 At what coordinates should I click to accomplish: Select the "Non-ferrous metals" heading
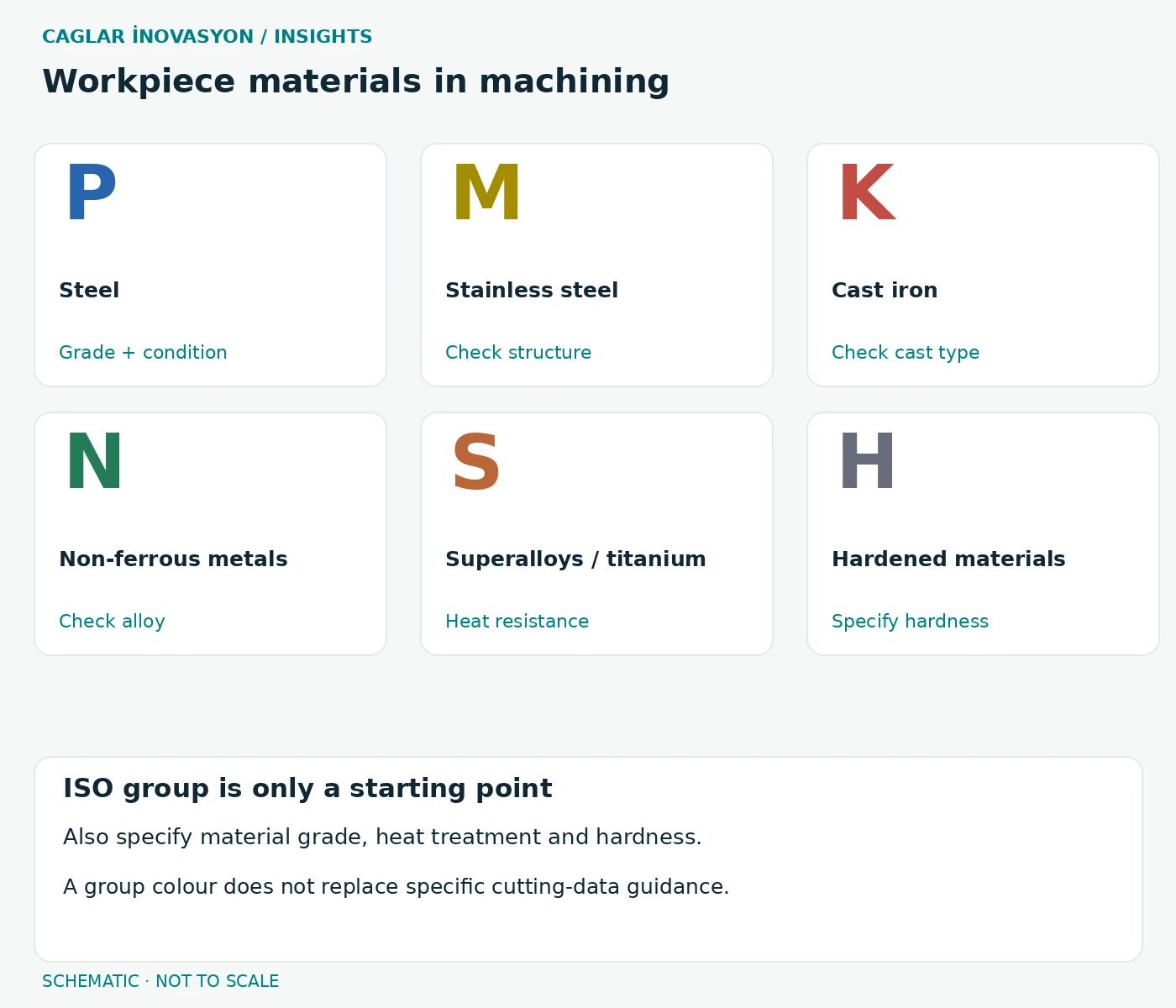pos(173,559)
